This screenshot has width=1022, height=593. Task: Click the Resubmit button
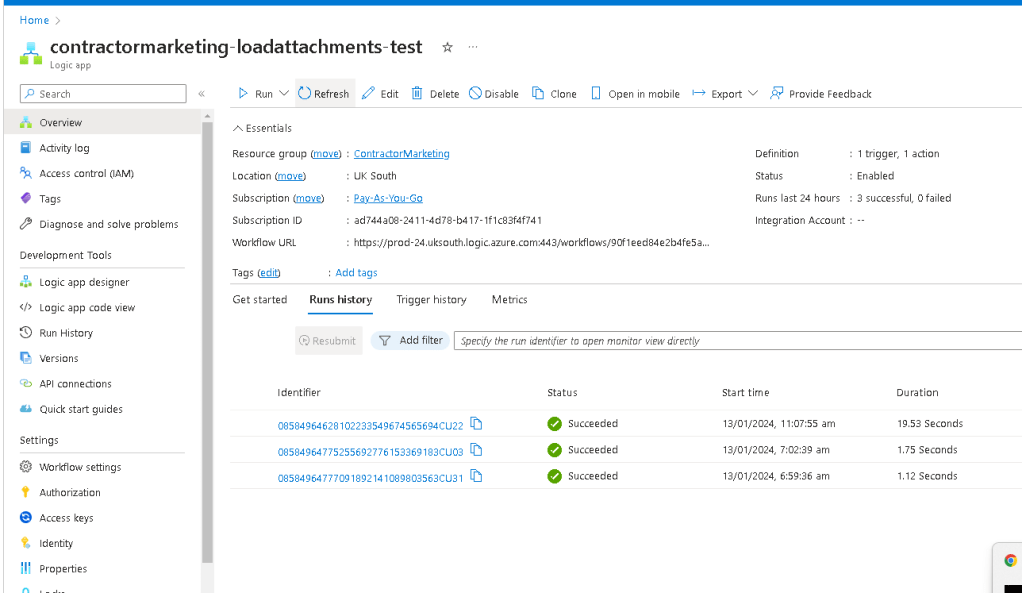(328, 340)
